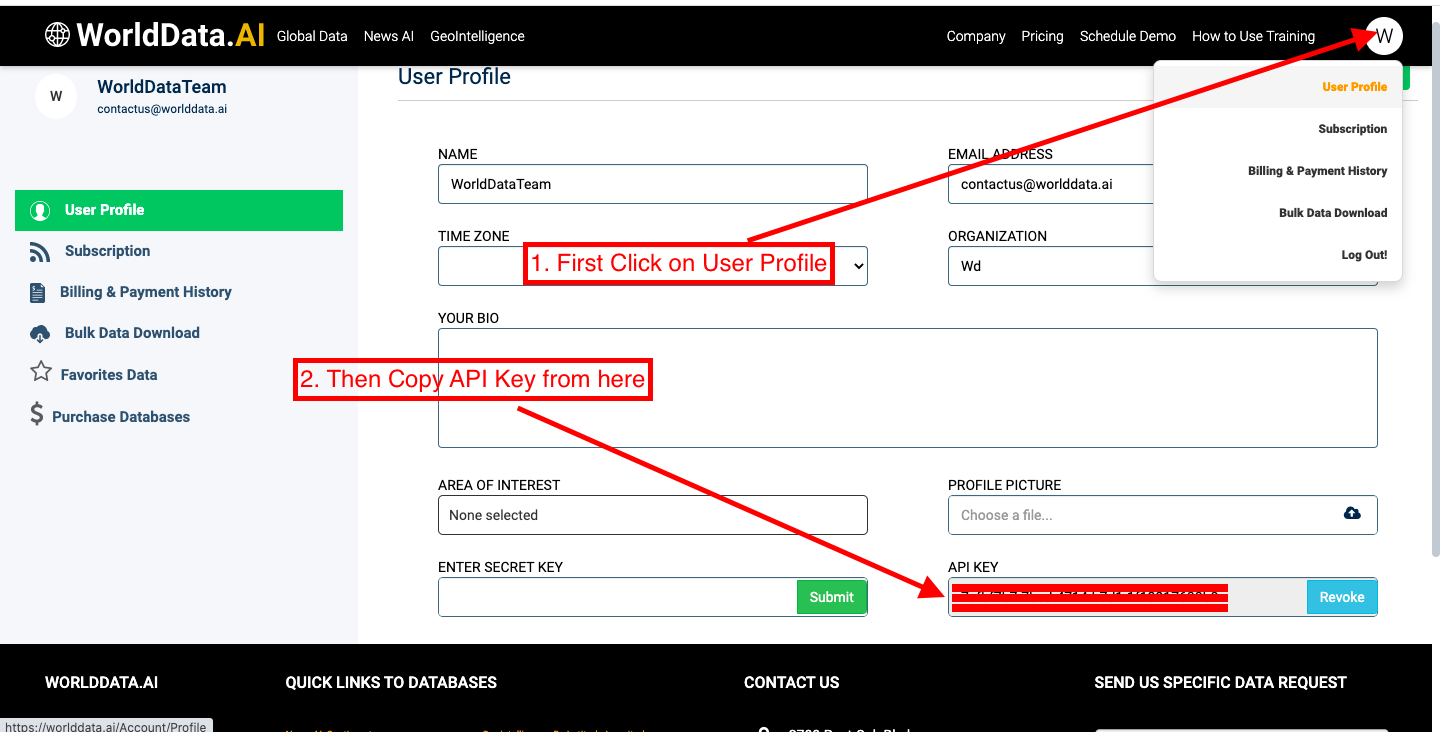Click the page's vertical scrollbar
Image resolution: width=1440 pixels, height=732 pixels.
1435,300
